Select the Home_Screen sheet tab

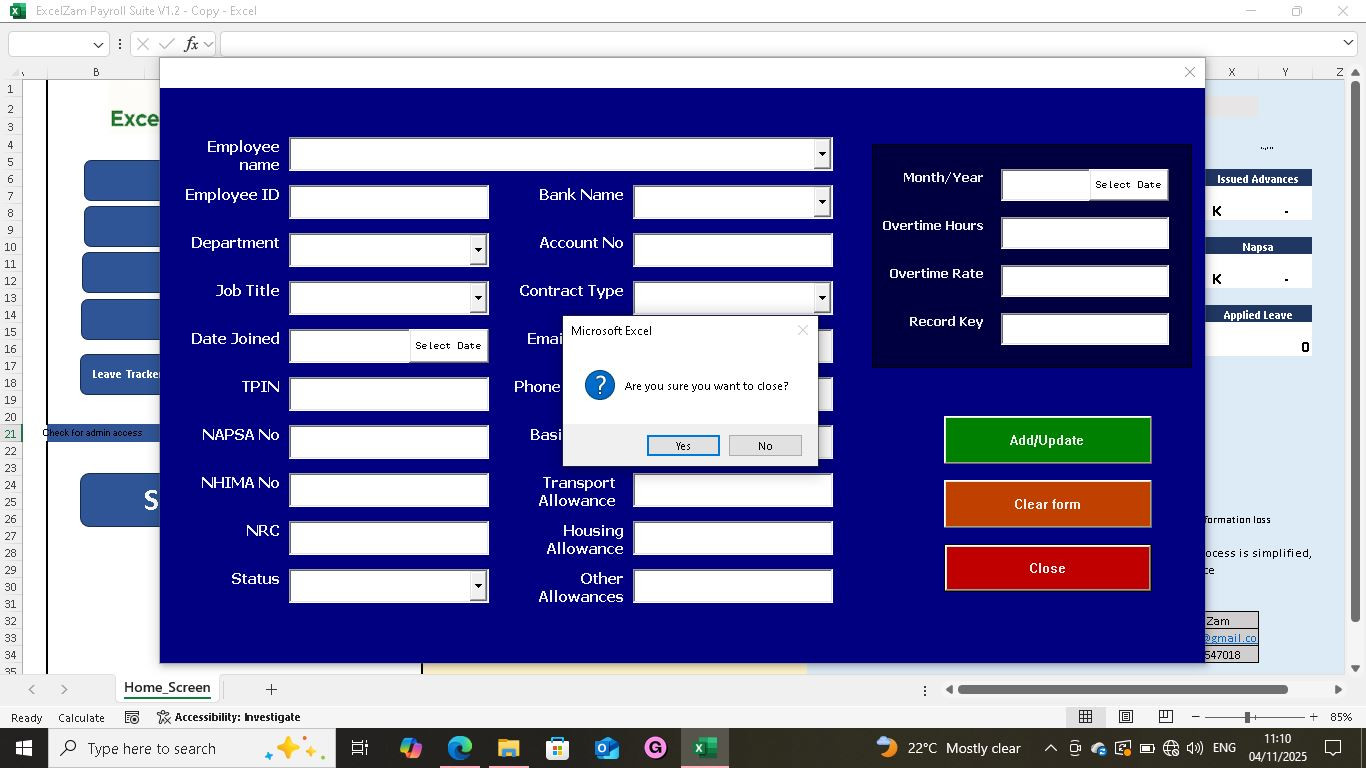167,688
